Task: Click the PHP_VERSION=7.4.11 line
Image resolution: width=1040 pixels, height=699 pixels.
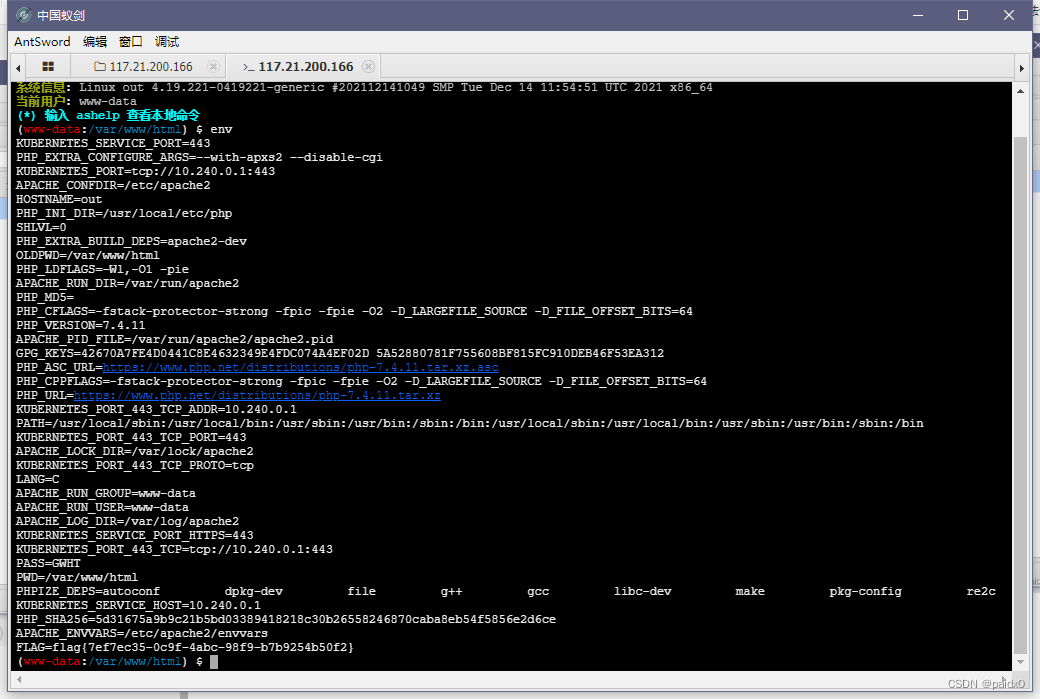Action: point(80,325)
